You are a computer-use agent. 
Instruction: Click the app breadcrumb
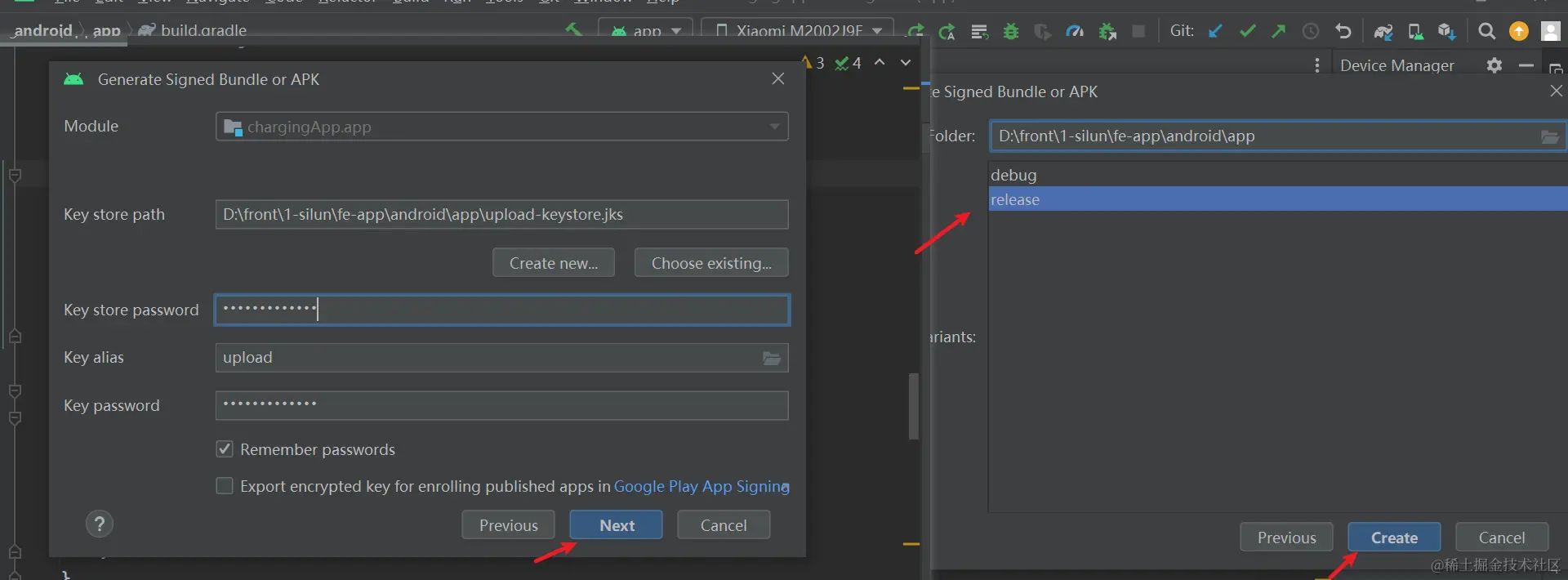pyautogui.click(x=106, y=31)
